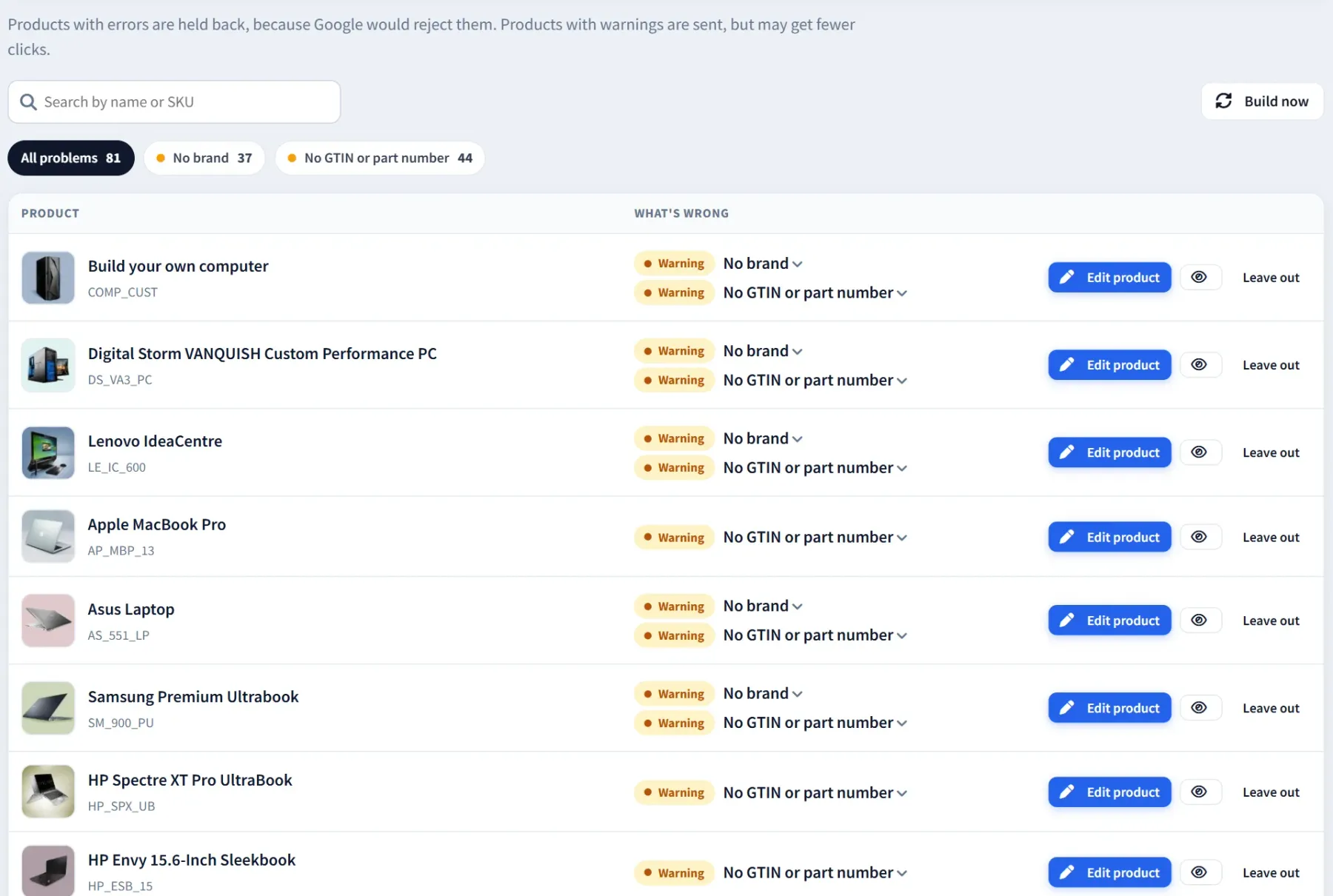This screenshot has height=896, width=1333.
Task: Edit product HP Spectre XT Pro UltraBook
Action: 1109,792
